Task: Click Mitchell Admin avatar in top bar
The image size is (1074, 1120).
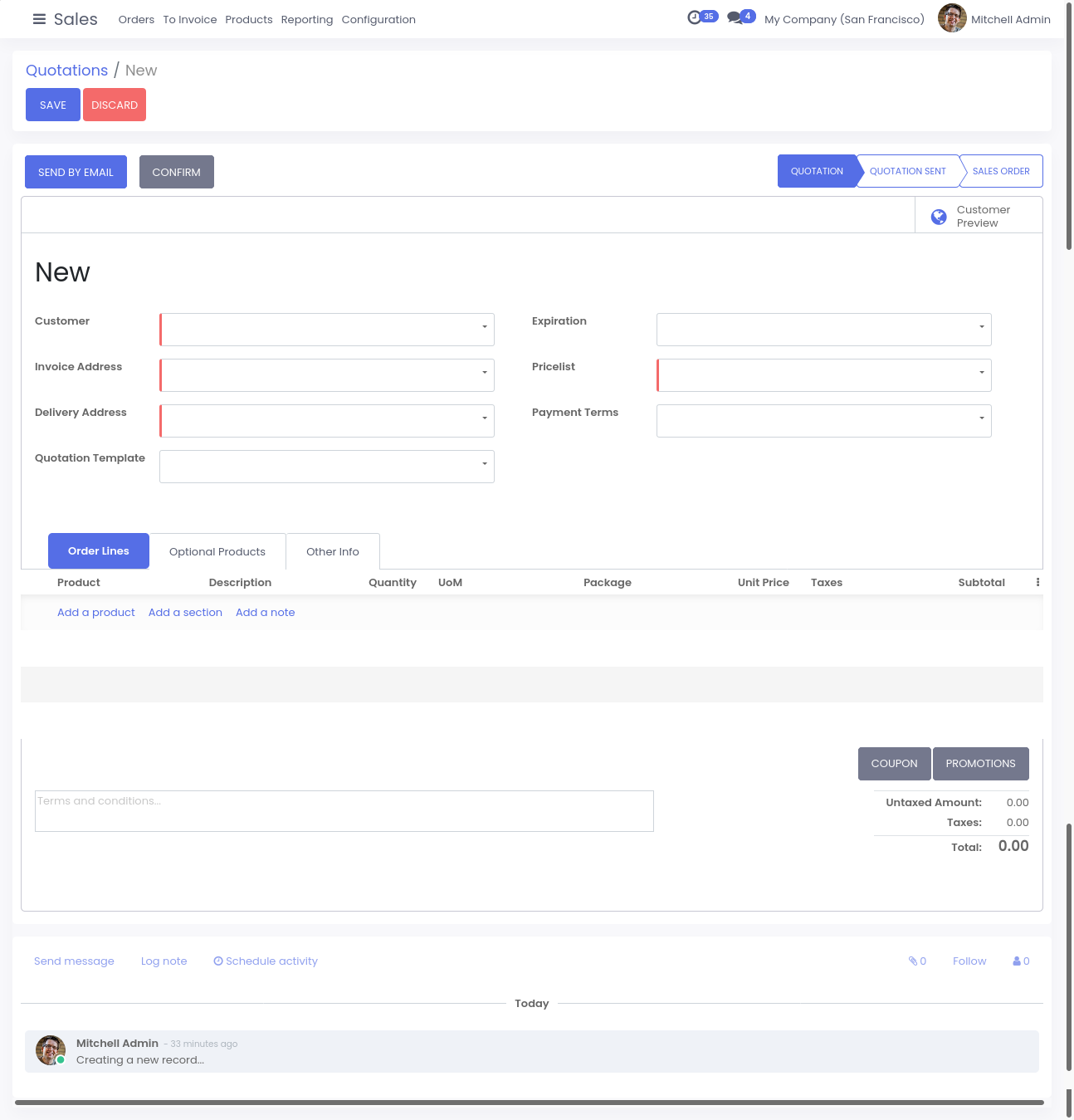Action: (x=952, y=18)
